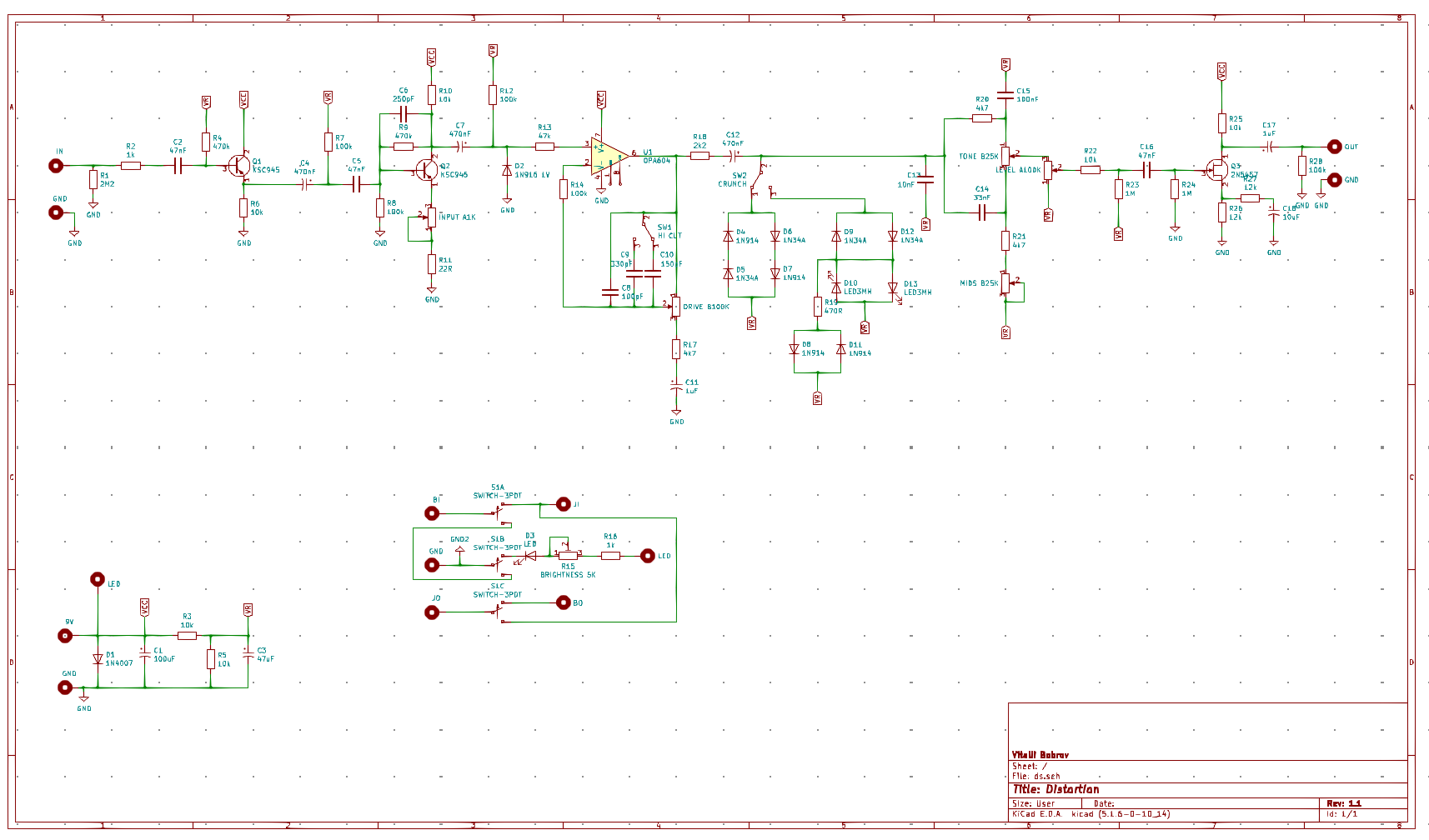Image resolution: width=1429 pixels, height=840 pixels.
Task: Select the C6 250pF capacitor symbol
Action: [x=404, y=114]
